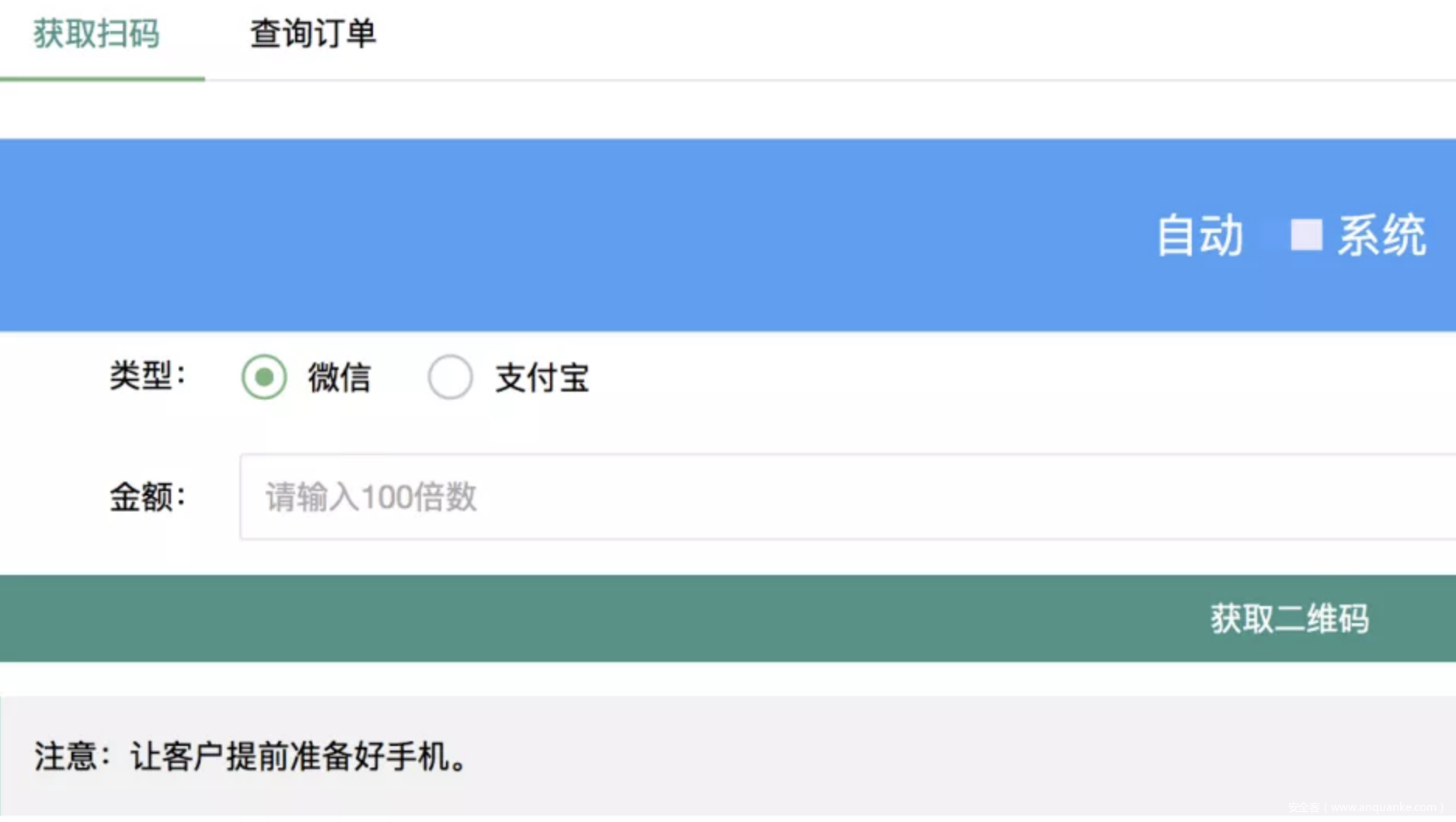The height and width of the screenshot is (822, 1456).
Task: Click the 支付宝 option label text
Action: tap(542, 378)
